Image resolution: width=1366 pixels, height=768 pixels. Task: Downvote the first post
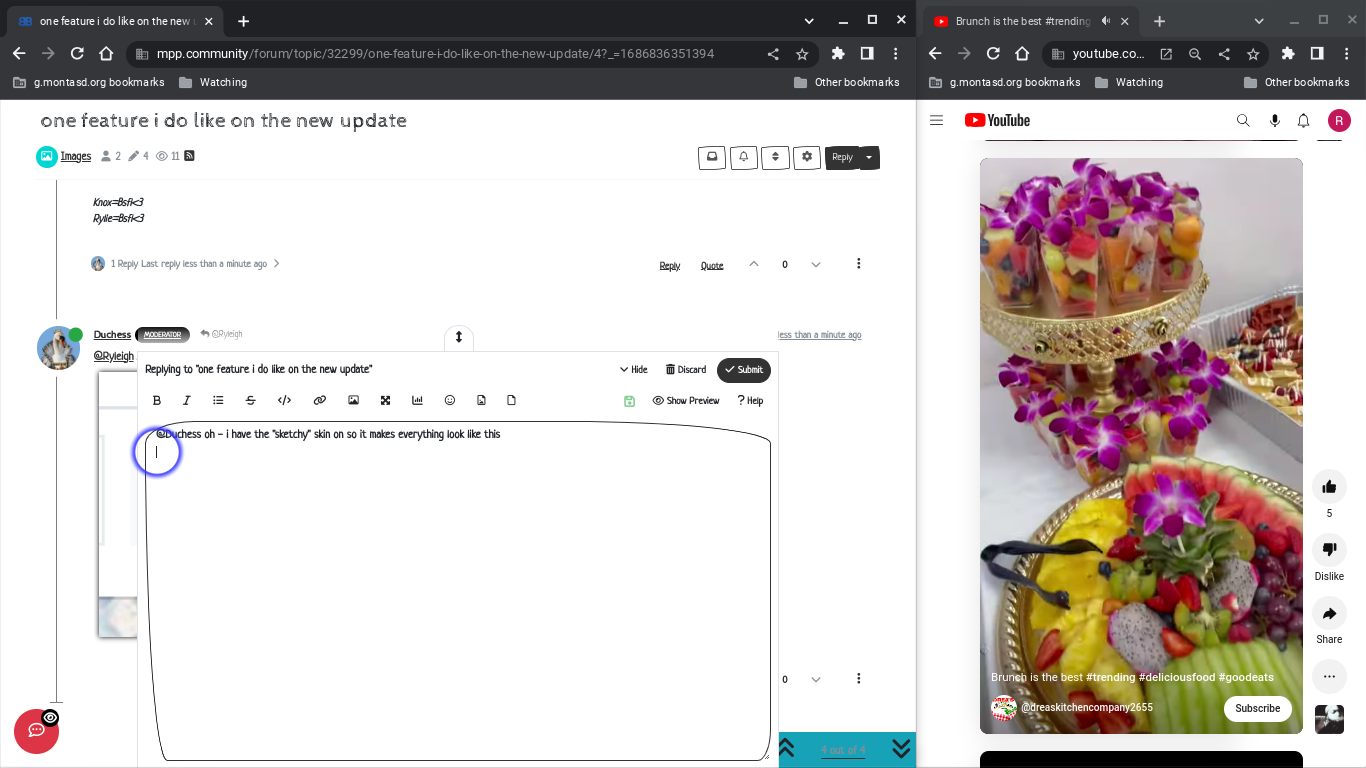(816, 264)
